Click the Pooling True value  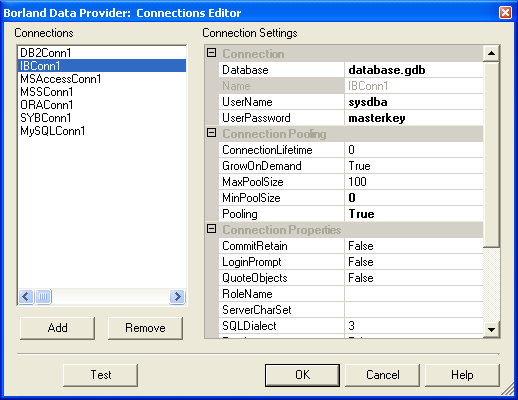point(414,214)
